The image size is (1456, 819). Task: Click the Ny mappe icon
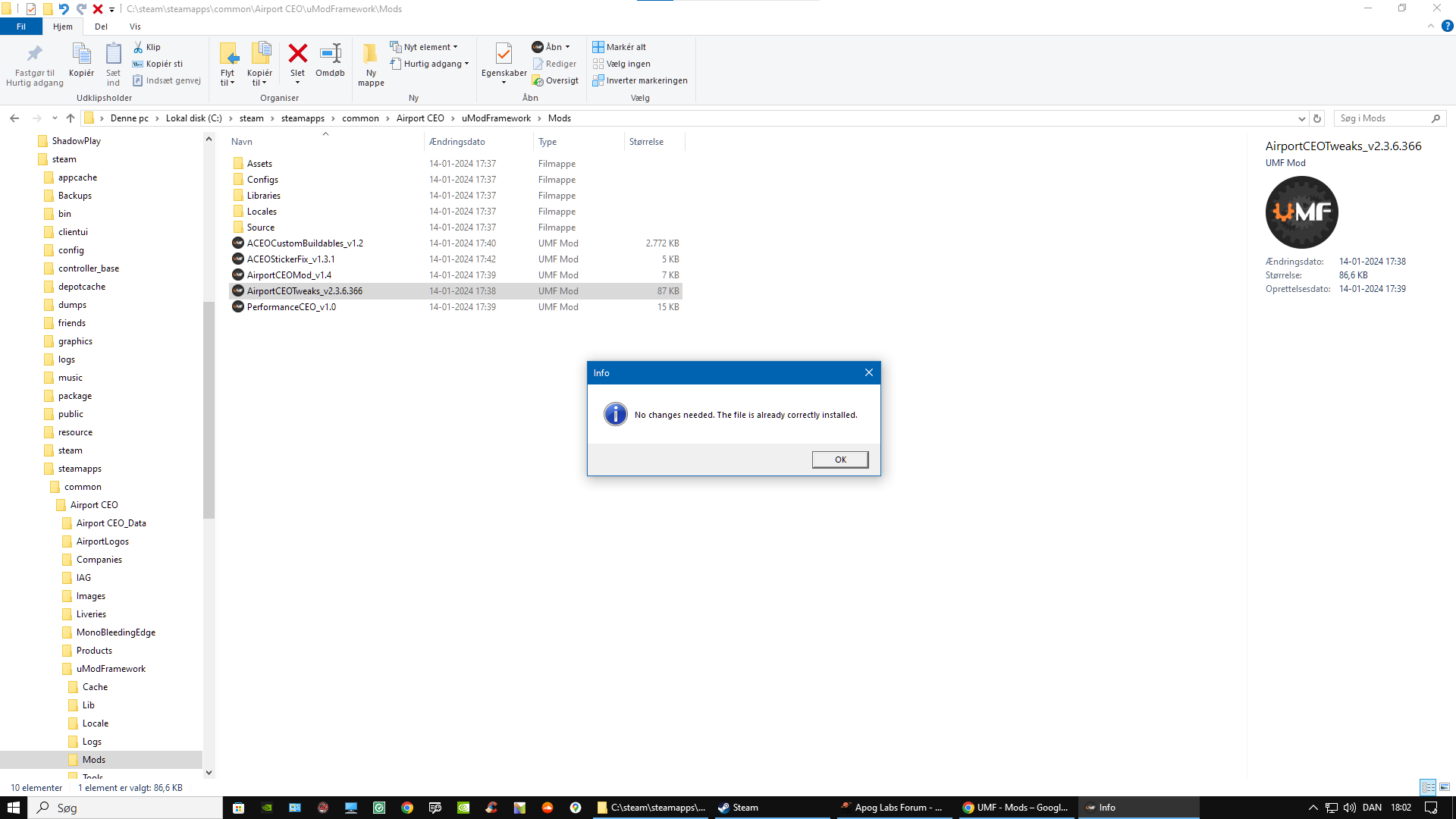pyautogui.click(x=371, y=53)
